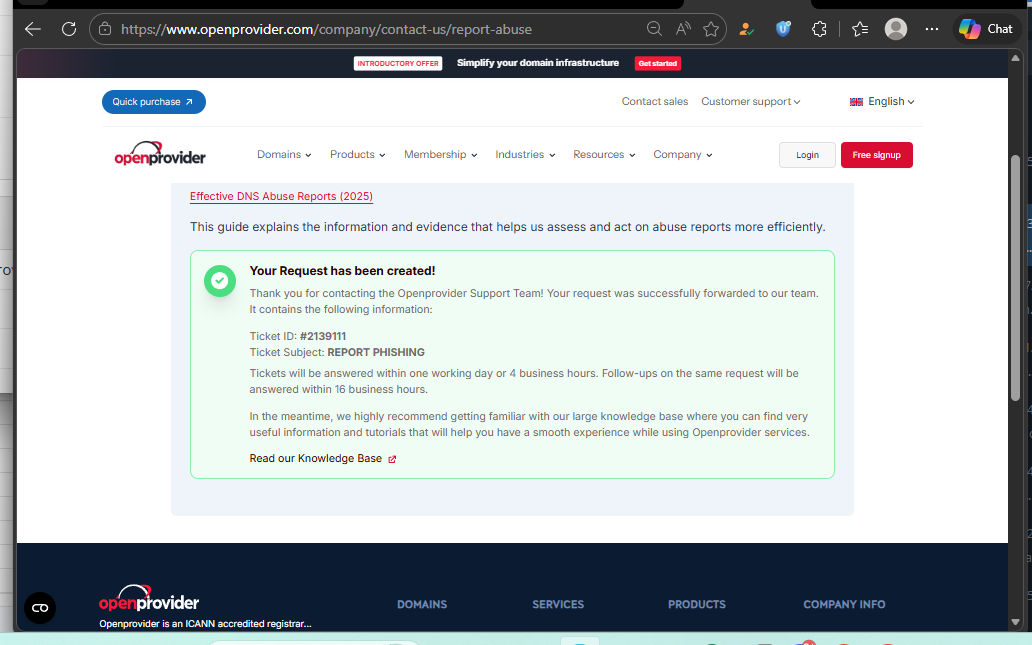Open the Read our Knowledge Base link
This screenshot has height=645, width=1032.
315,458
